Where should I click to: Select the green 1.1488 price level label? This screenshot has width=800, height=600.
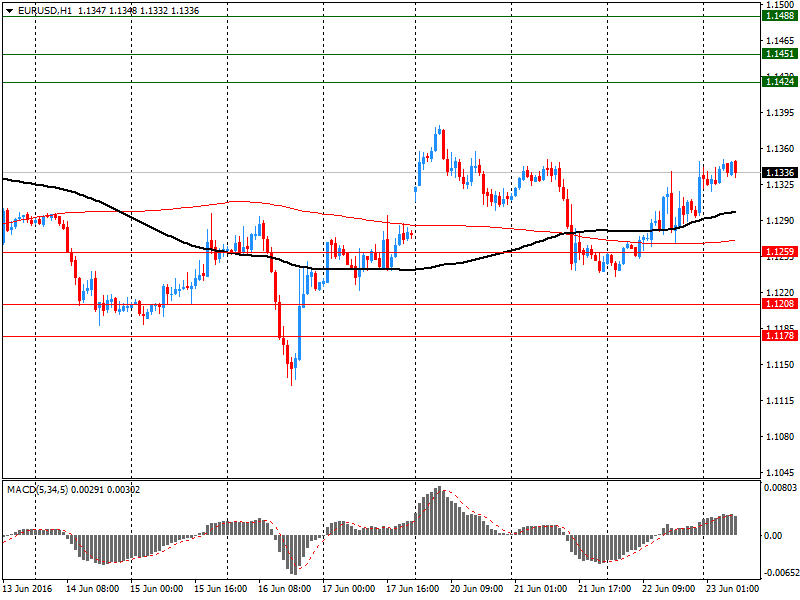(779, 17)
